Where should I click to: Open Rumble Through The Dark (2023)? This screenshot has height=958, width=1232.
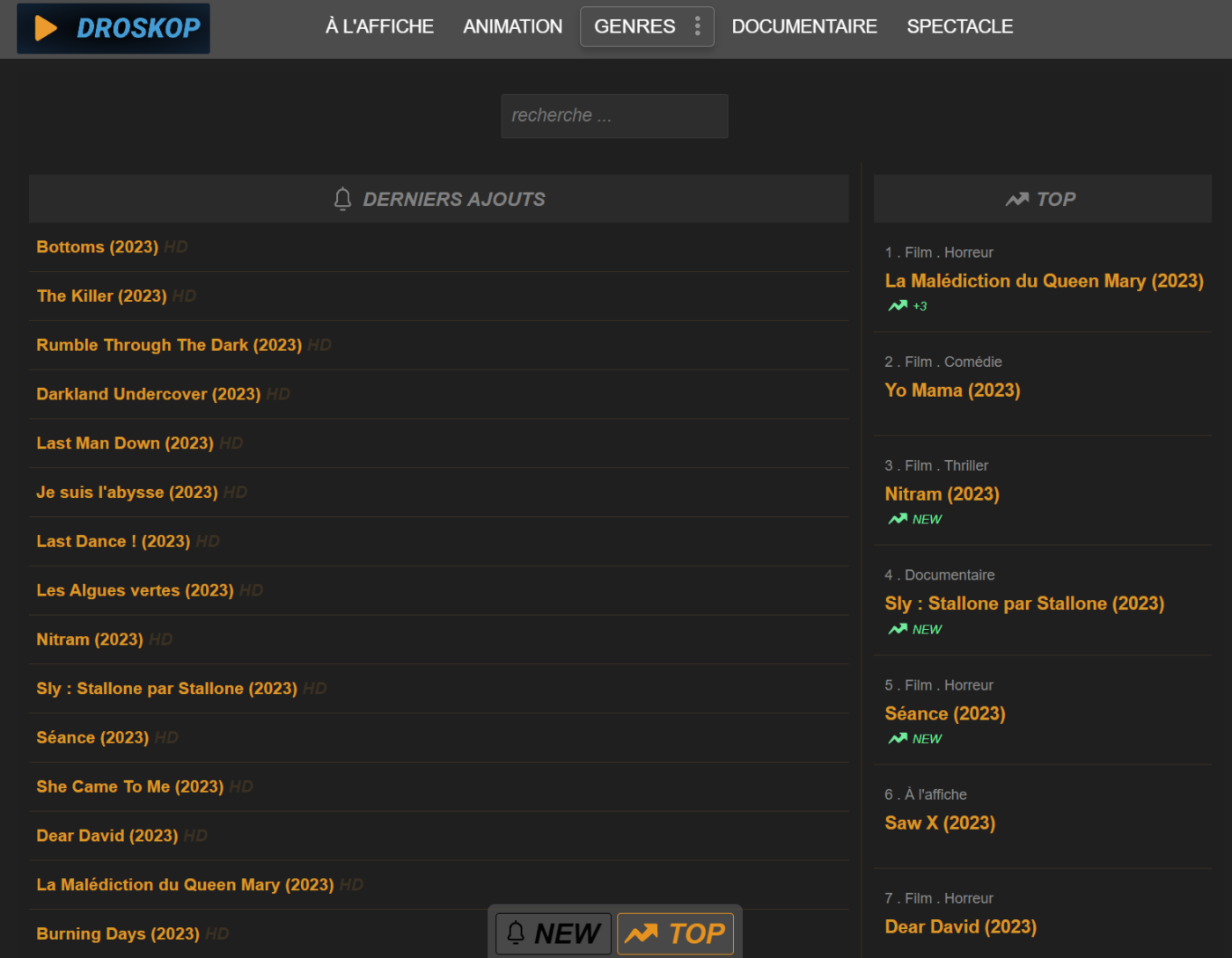[x=169, y=345]
